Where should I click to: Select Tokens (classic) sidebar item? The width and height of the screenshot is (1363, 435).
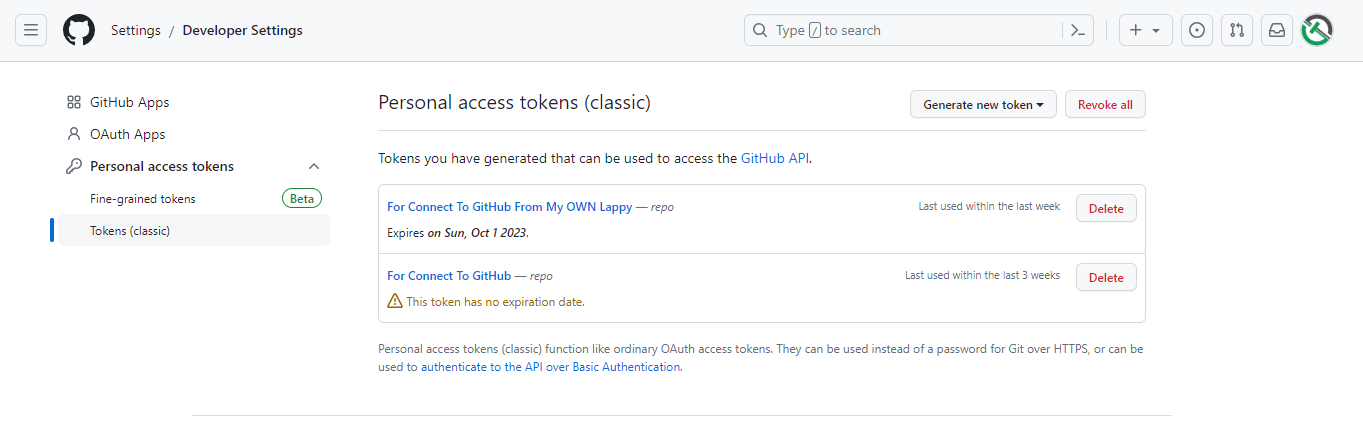click(x=194, y=230)
